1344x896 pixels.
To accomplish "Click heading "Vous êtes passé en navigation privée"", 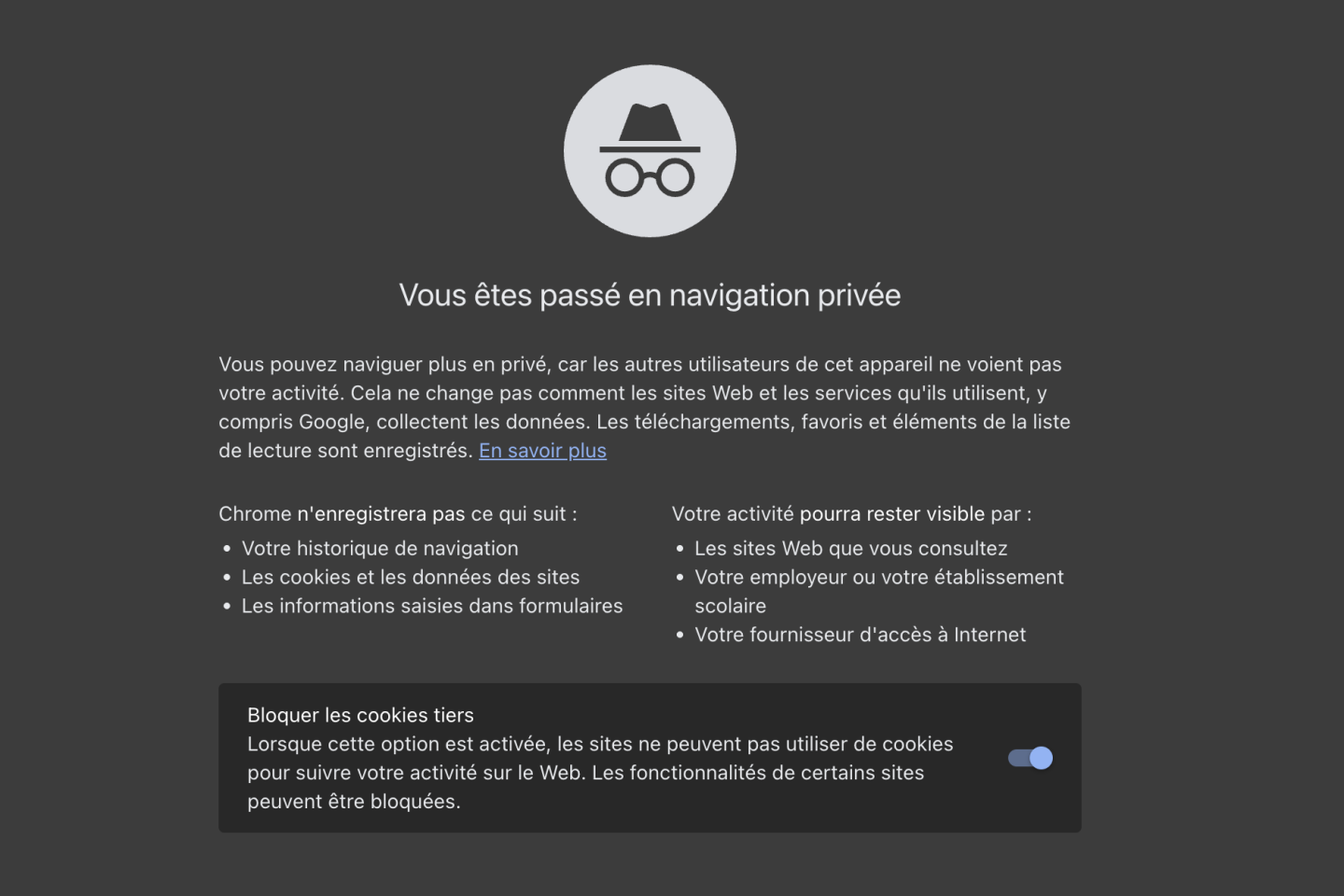I will point(650,295).
